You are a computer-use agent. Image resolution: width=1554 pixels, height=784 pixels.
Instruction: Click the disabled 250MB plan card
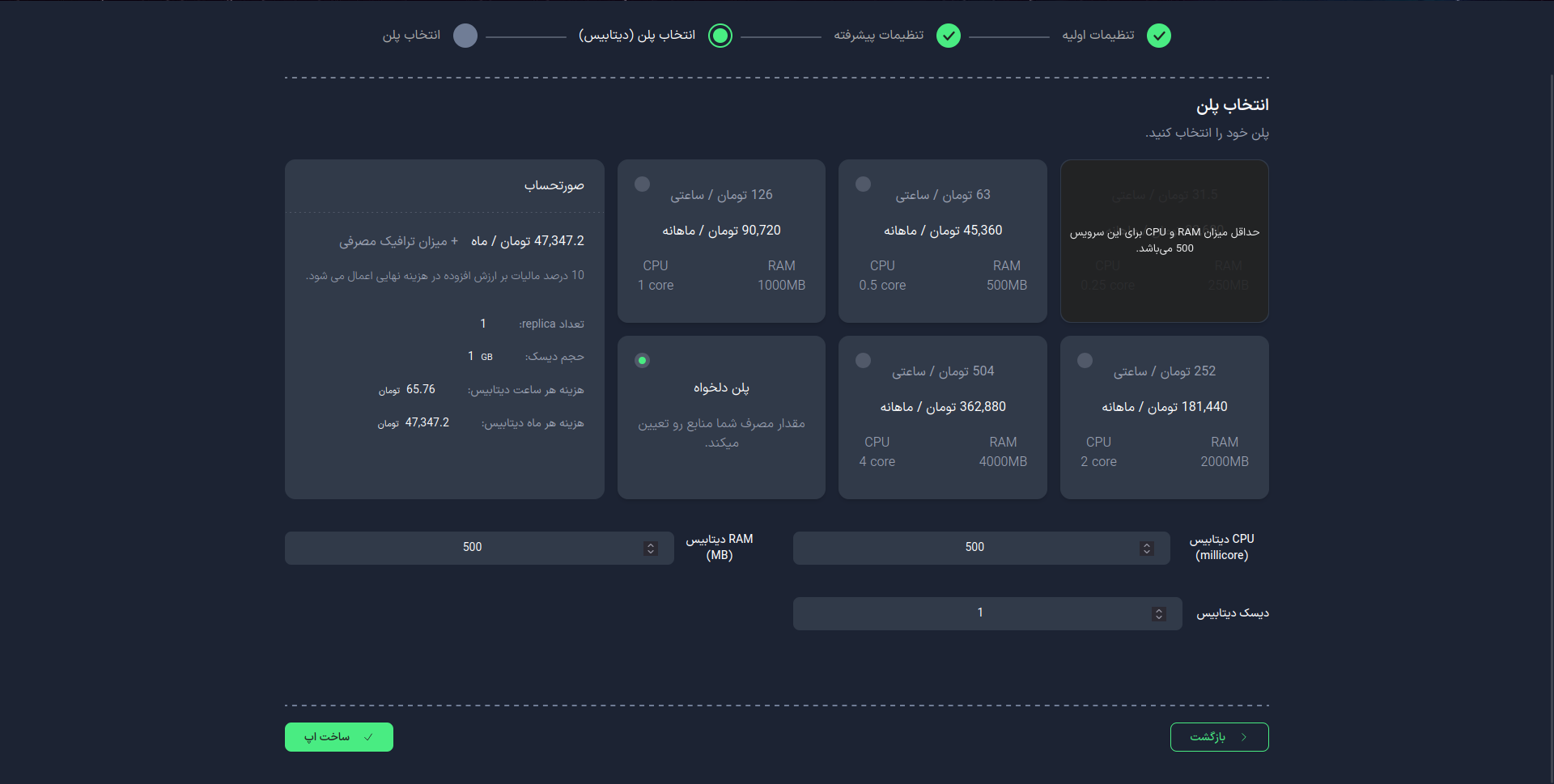pos(1165,241)
